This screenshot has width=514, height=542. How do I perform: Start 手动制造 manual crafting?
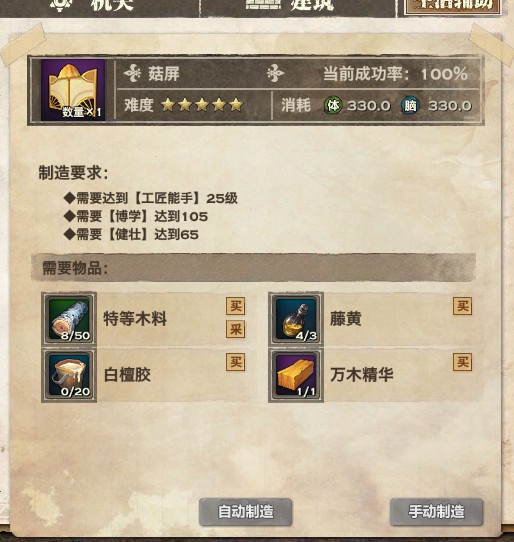436,512
